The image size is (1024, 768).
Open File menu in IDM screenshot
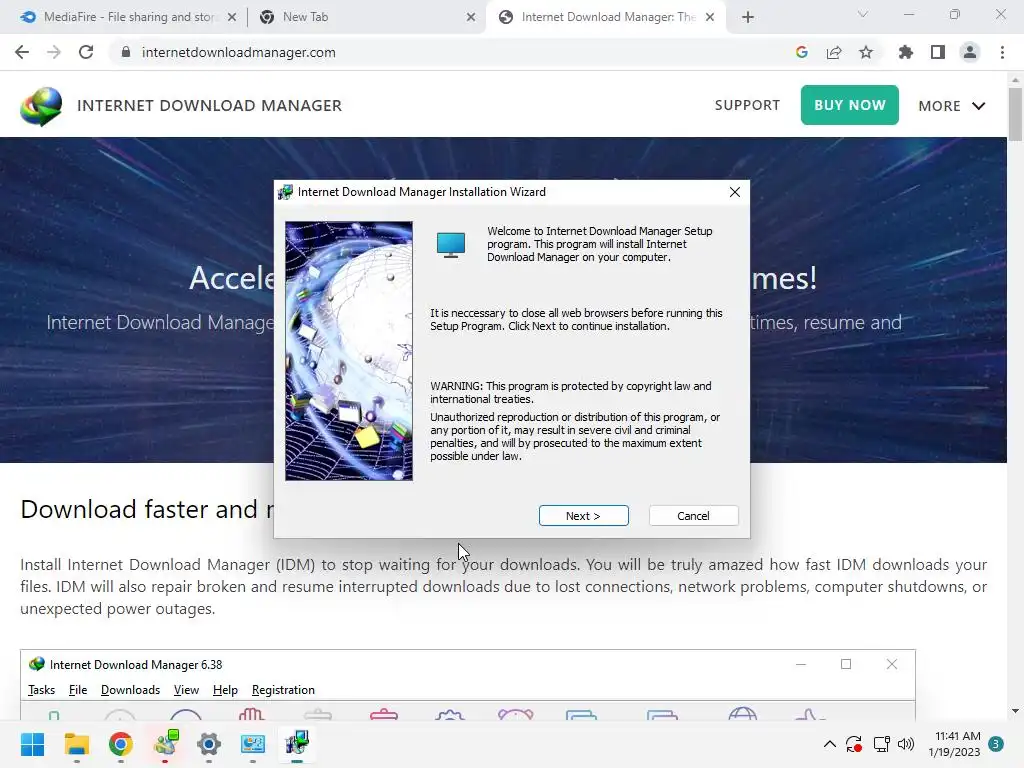pyautogui.click(x=78, y=690)
